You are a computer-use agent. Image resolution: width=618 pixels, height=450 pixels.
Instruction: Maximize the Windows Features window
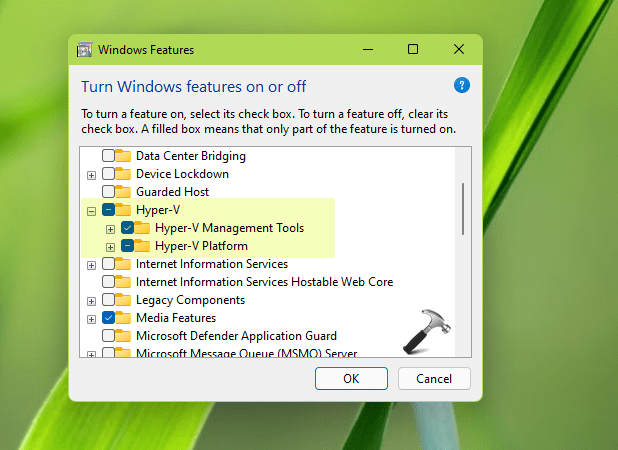click(x=413, y=49)
